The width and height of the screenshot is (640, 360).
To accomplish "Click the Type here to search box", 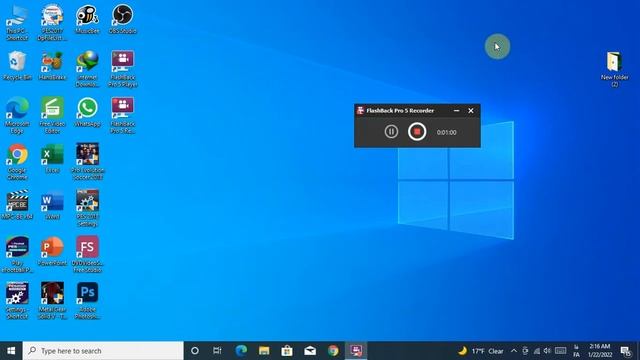I will (x=103, y=351).
